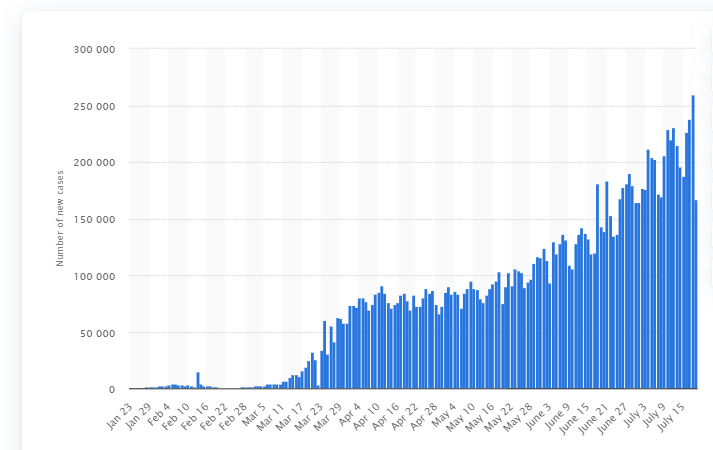Screen dimensions: 713x450
Task: Select the '150 000' y-axis label
Action: pos(95,220)
